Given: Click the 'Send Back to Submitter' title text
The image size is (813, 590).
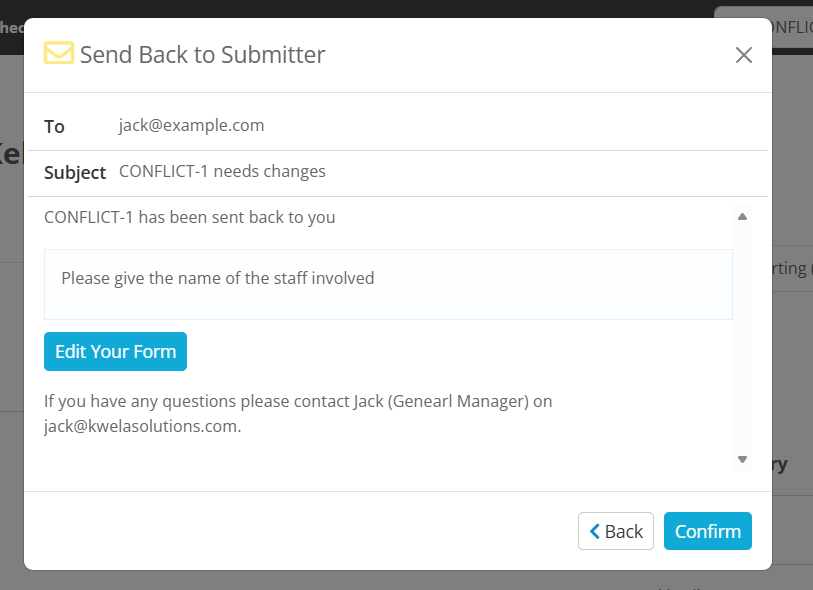Looking at the screenshot, I should click(x=203, y=55).
